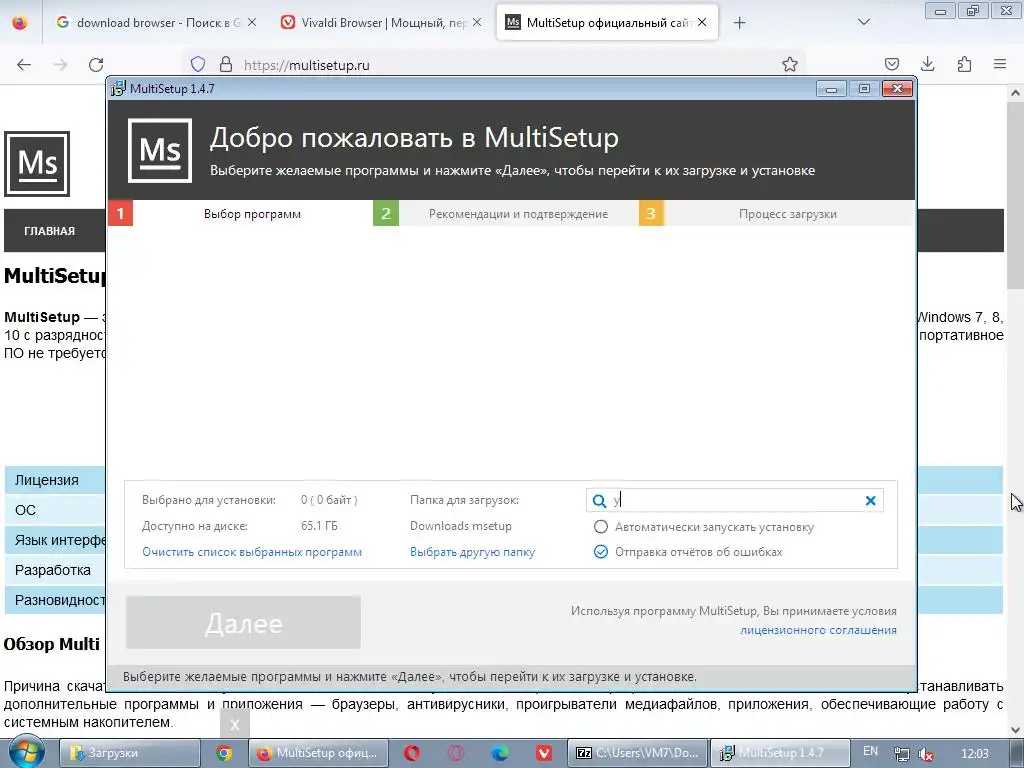This screenshot has height=768, width=1024.
Task: Click the Разработка table row on website
Action: [55, 570]
